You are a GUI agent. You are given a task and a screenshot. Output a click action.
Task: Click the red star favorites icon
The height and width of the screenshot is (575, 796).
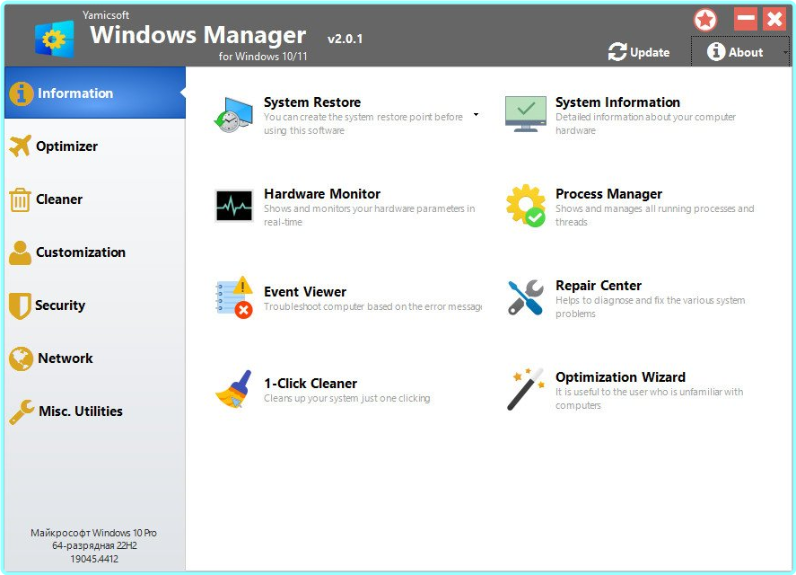[x=706, y=19]
